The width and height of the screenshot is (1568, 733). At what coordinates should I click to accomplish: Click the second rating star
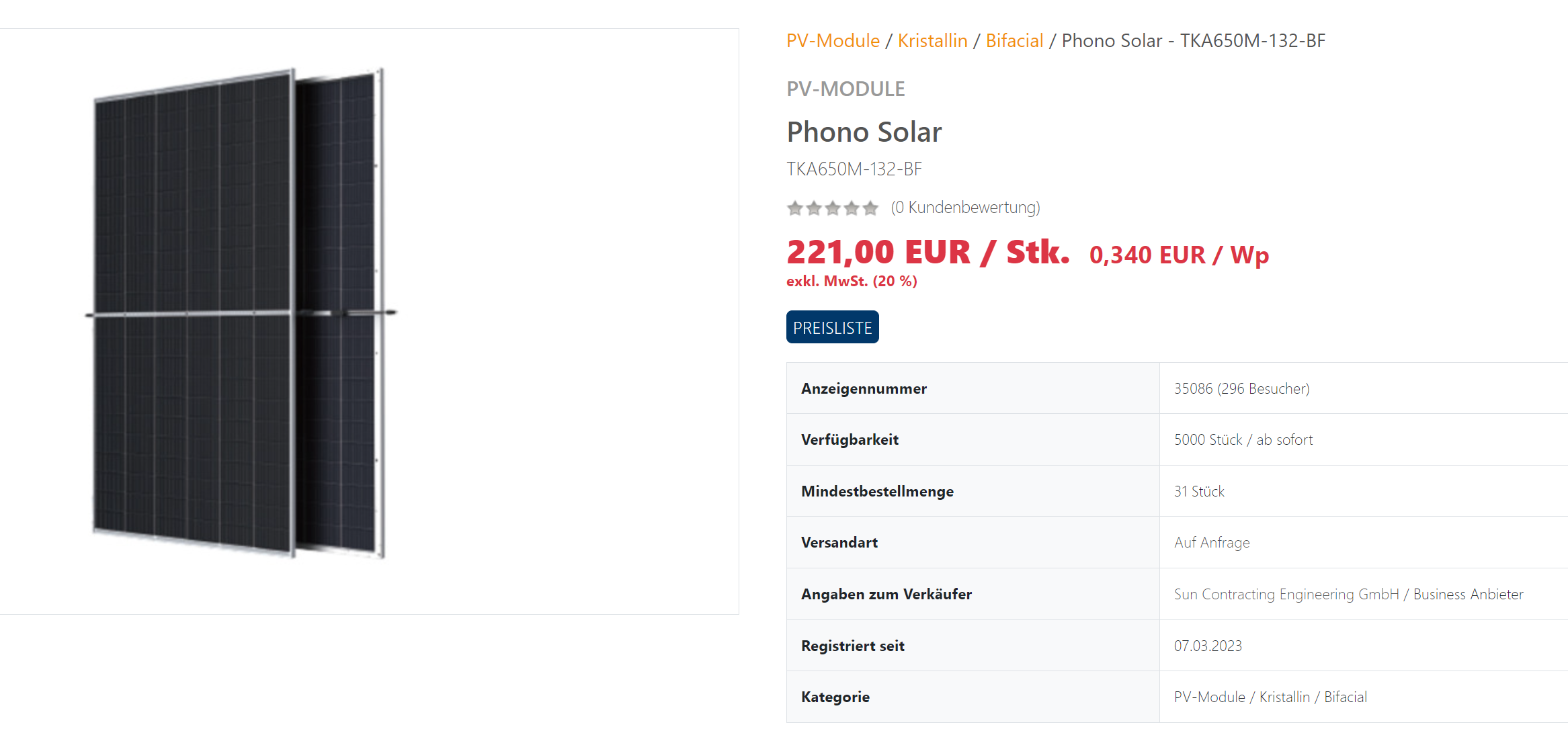814,208
